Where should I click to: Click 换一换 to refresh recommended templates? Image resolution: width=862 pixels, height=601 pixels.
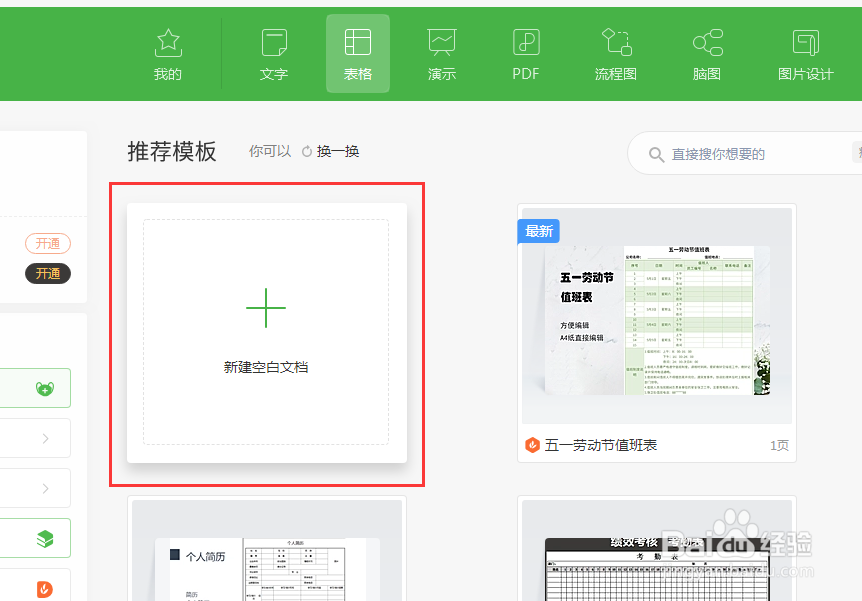click(x=339, y=150)
